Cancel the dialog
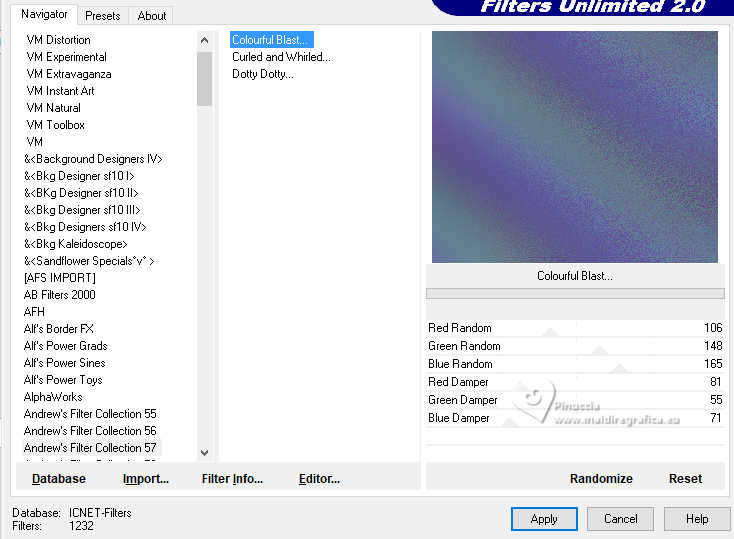This screenshot has height=539, width=734. (620, 519)
